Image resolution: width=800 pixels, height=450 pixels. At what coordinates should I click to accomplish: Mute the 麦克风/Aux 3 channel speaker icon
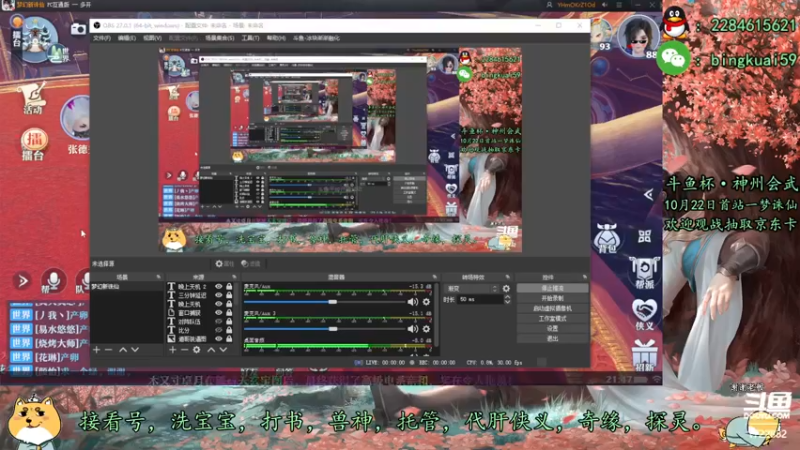pyautogui.click(x=412, y=329)
